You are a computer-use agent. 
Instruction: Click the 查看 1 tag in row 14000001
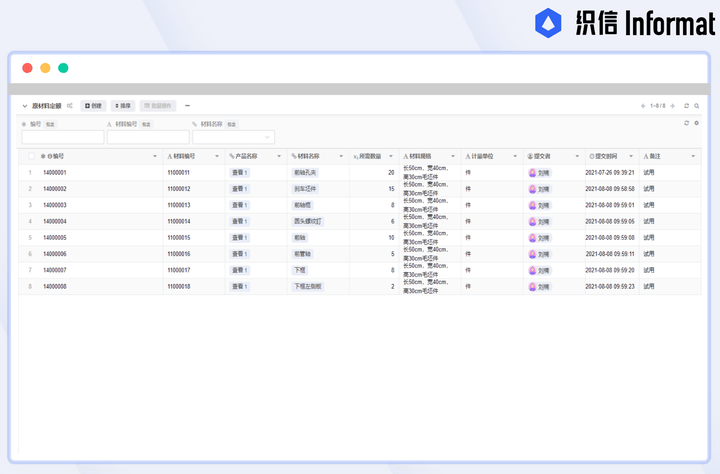coord(240,173)
